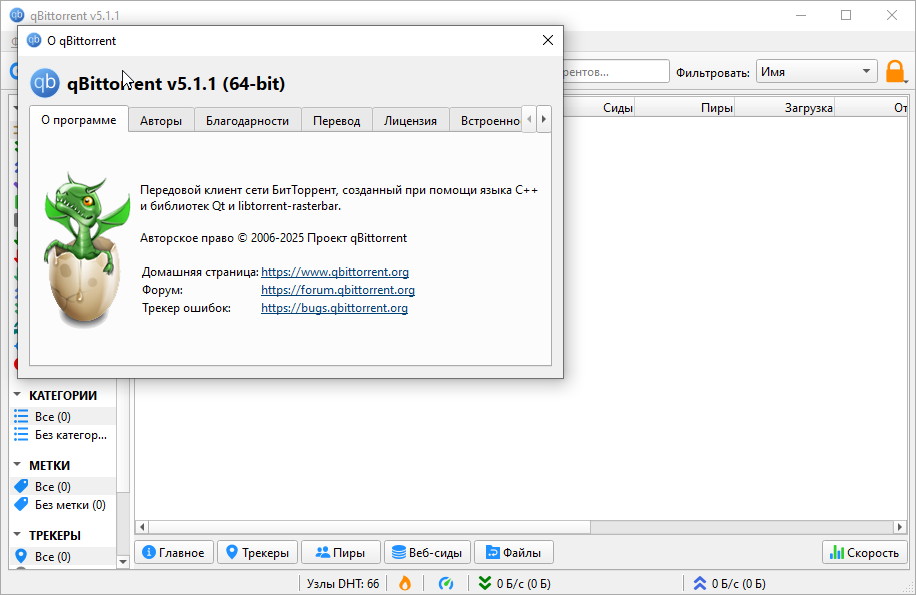
Task: Click the 0 Б/с (0 Б) upload rate
Action: pos(738,584)
